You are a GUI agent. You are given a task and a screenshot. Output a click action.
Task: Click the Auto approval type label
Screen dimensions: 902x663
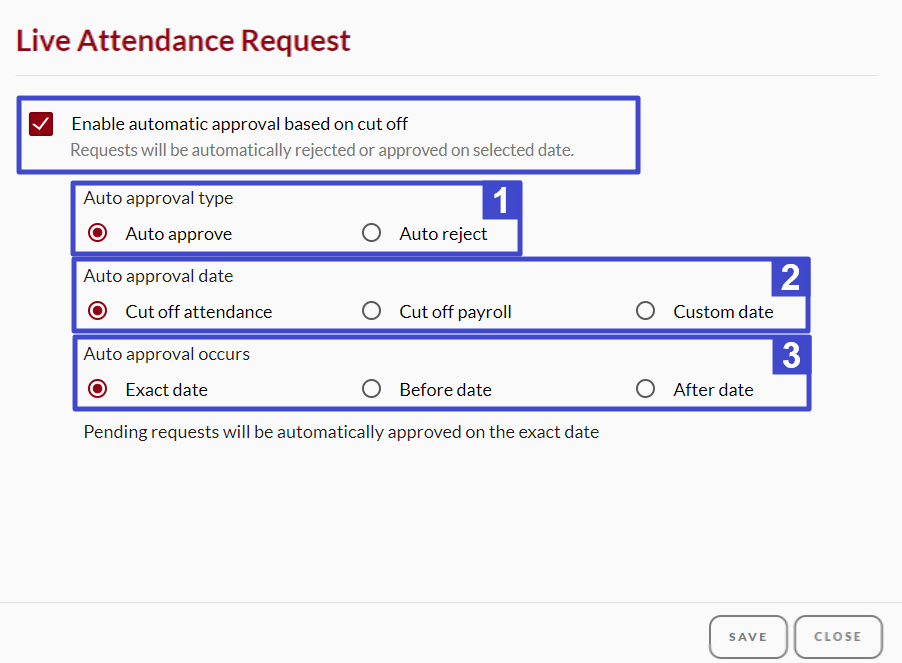pyautogui.click(x=158, y=198)
